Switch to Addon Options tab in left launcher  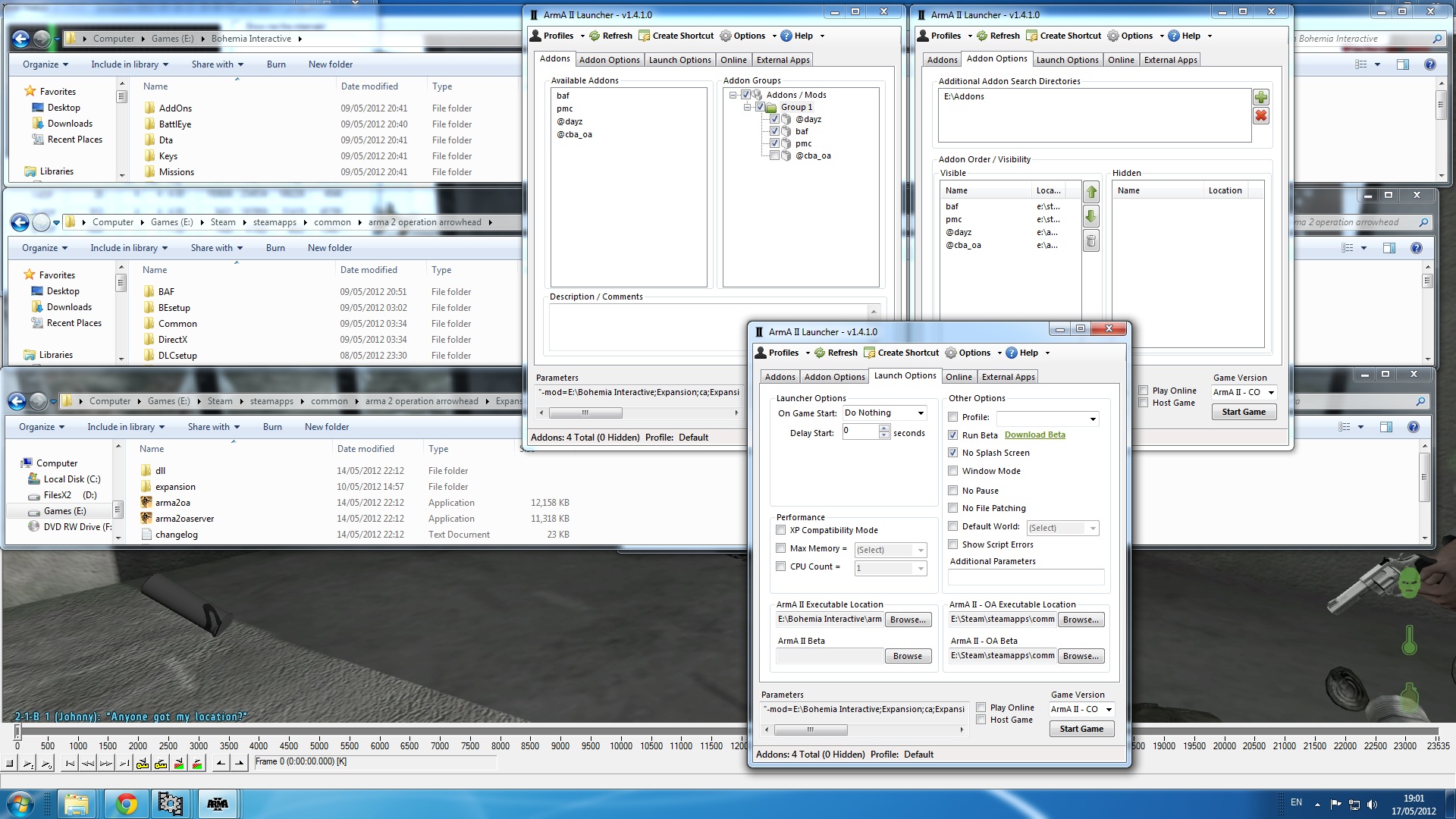tap(609, 60)
